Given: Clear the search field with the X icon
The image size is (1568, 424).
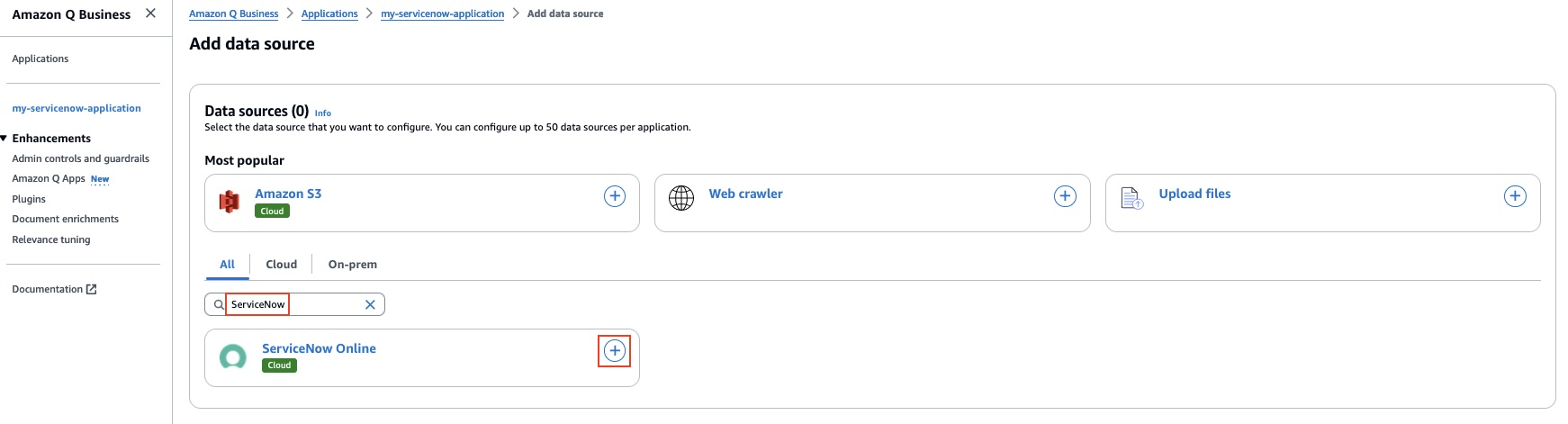Looking at the screenshot, I should point(370,305).
